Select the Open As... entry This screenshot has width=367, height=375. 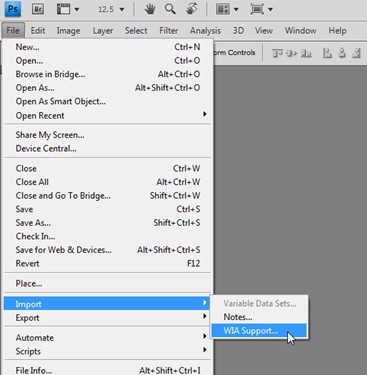(108, 88)
